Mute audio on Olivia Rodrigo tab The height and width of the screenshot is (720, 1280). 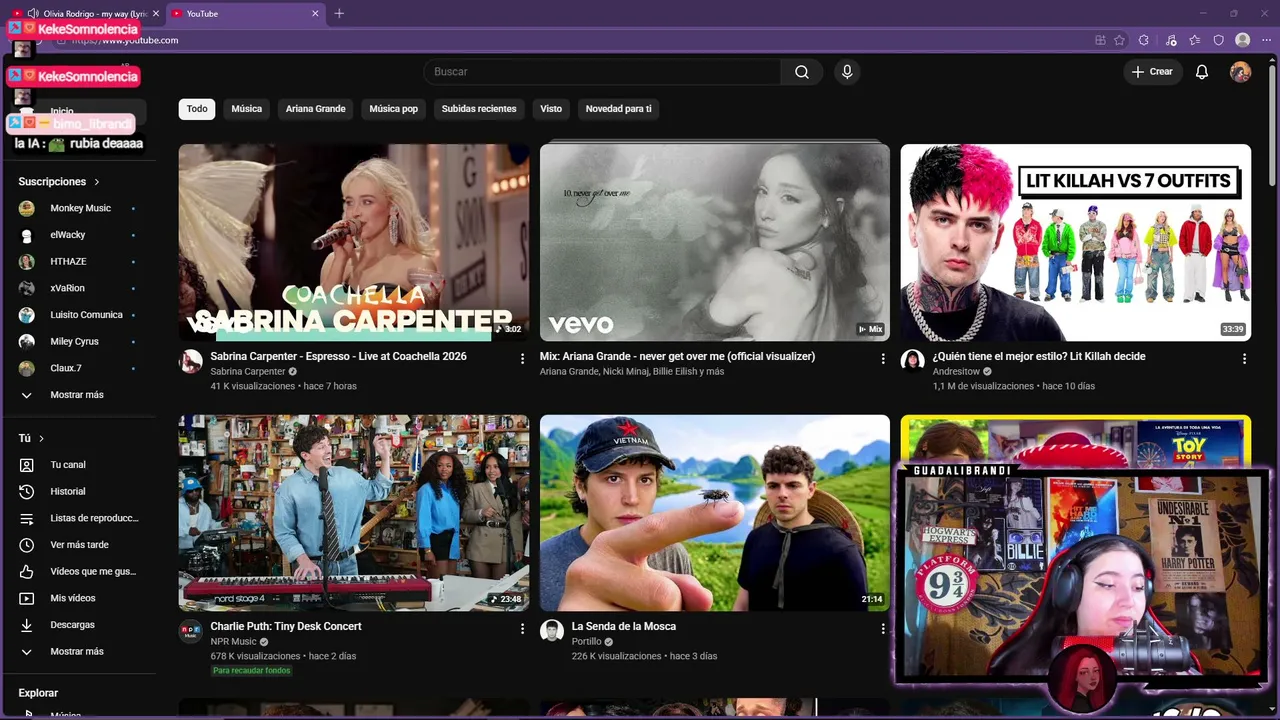[33, 14]
